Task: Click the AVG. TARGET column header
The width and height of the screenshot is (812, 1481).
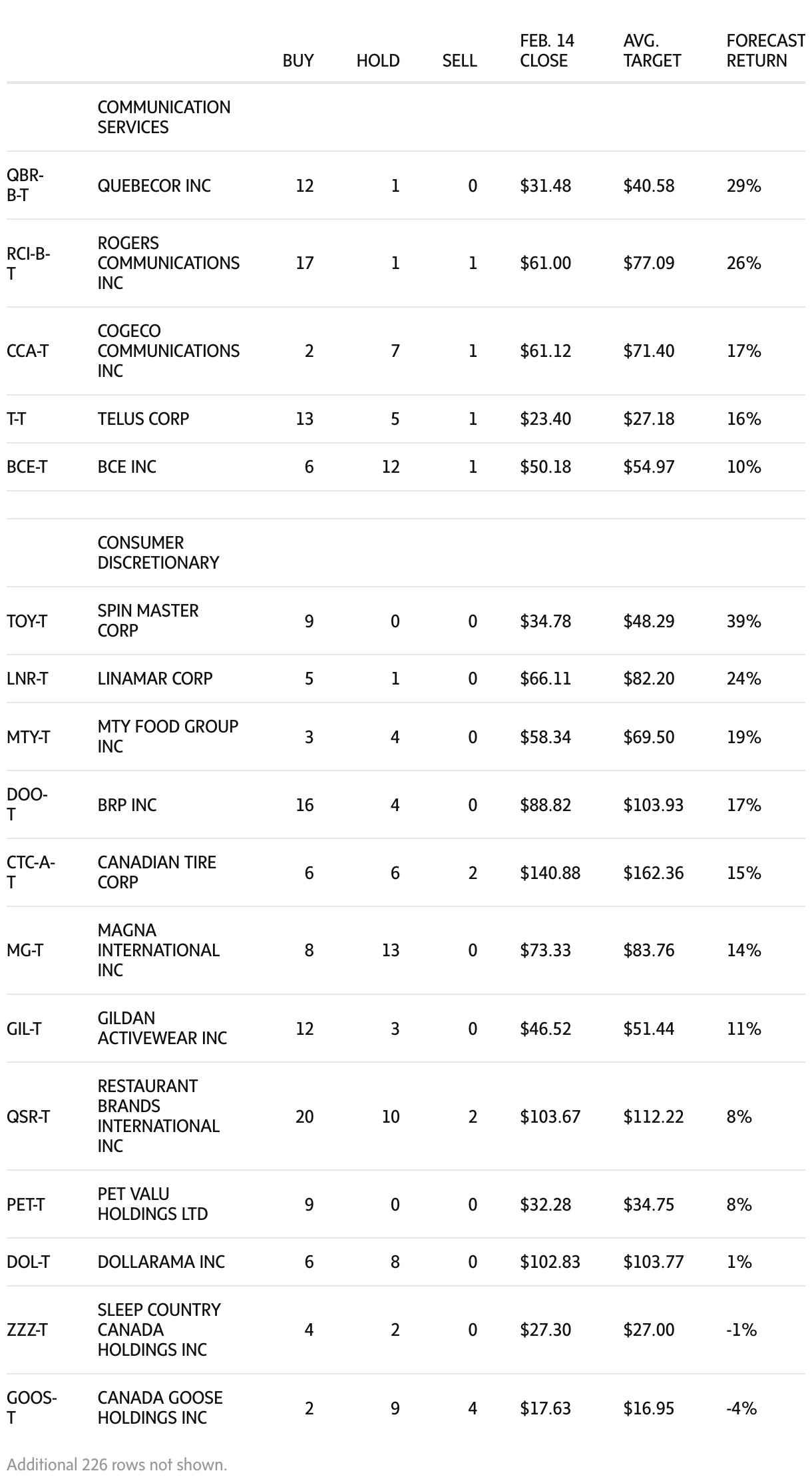Action: coord(652,51)
